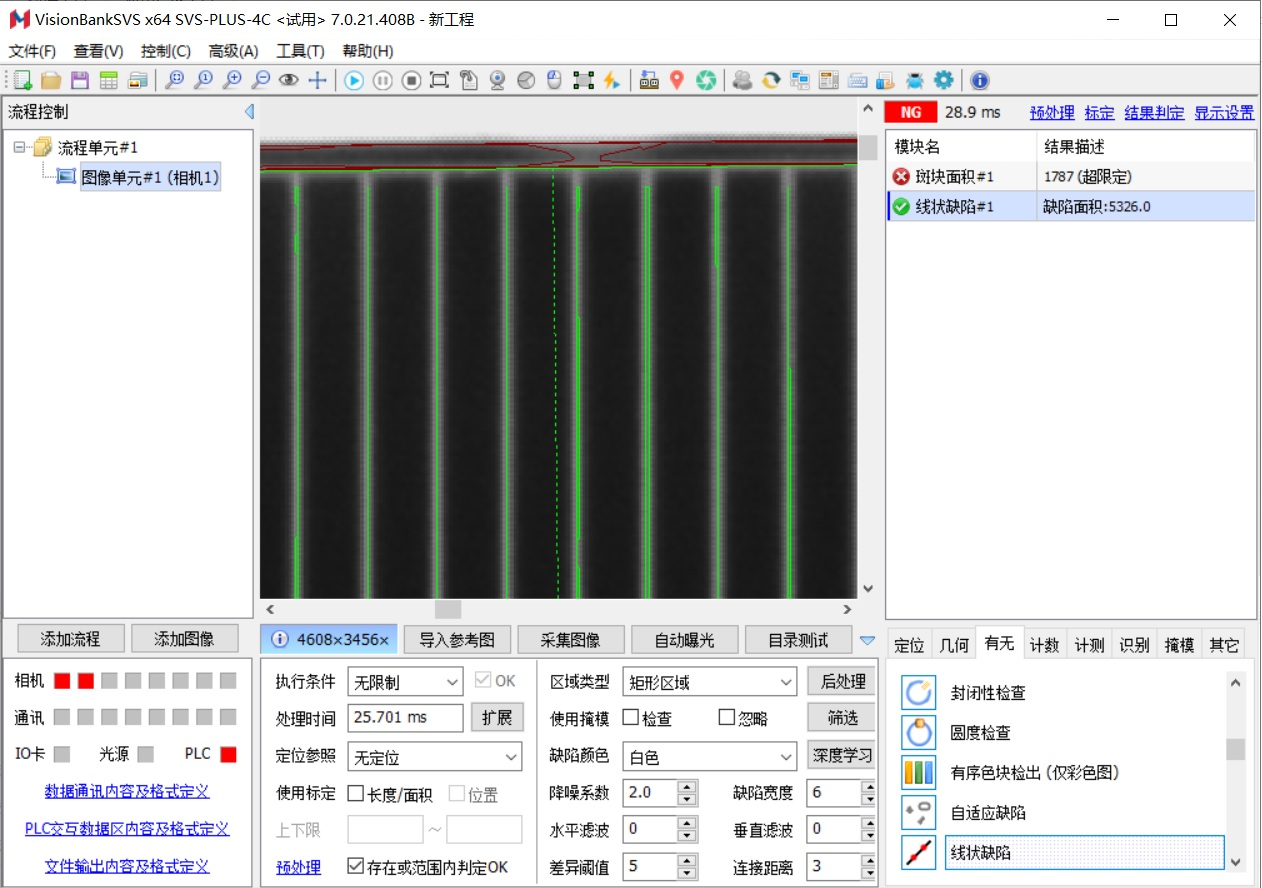Open the 控制(C) menu
Screen dimensions: 1262x888
(166, 51)
